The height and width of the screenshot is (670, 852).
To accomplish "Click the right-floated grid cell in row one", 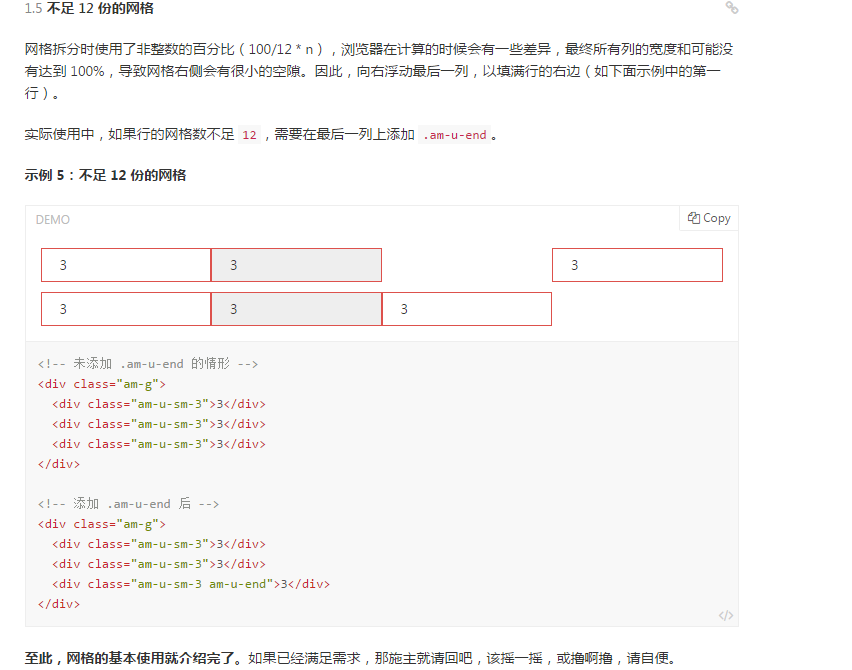I will (x=637, y=265).
